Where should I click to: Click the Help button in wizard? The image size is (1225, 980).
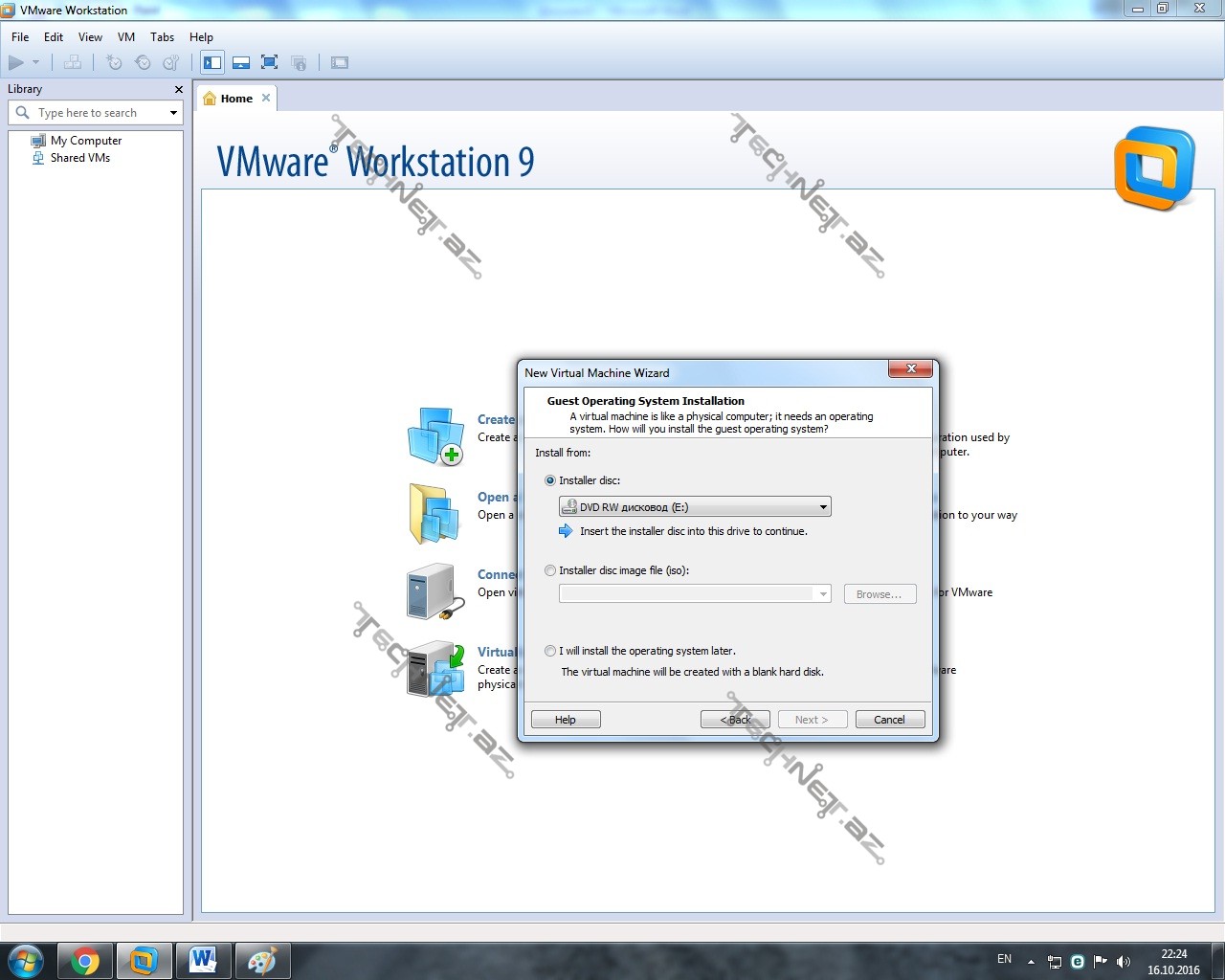point(566,720)
